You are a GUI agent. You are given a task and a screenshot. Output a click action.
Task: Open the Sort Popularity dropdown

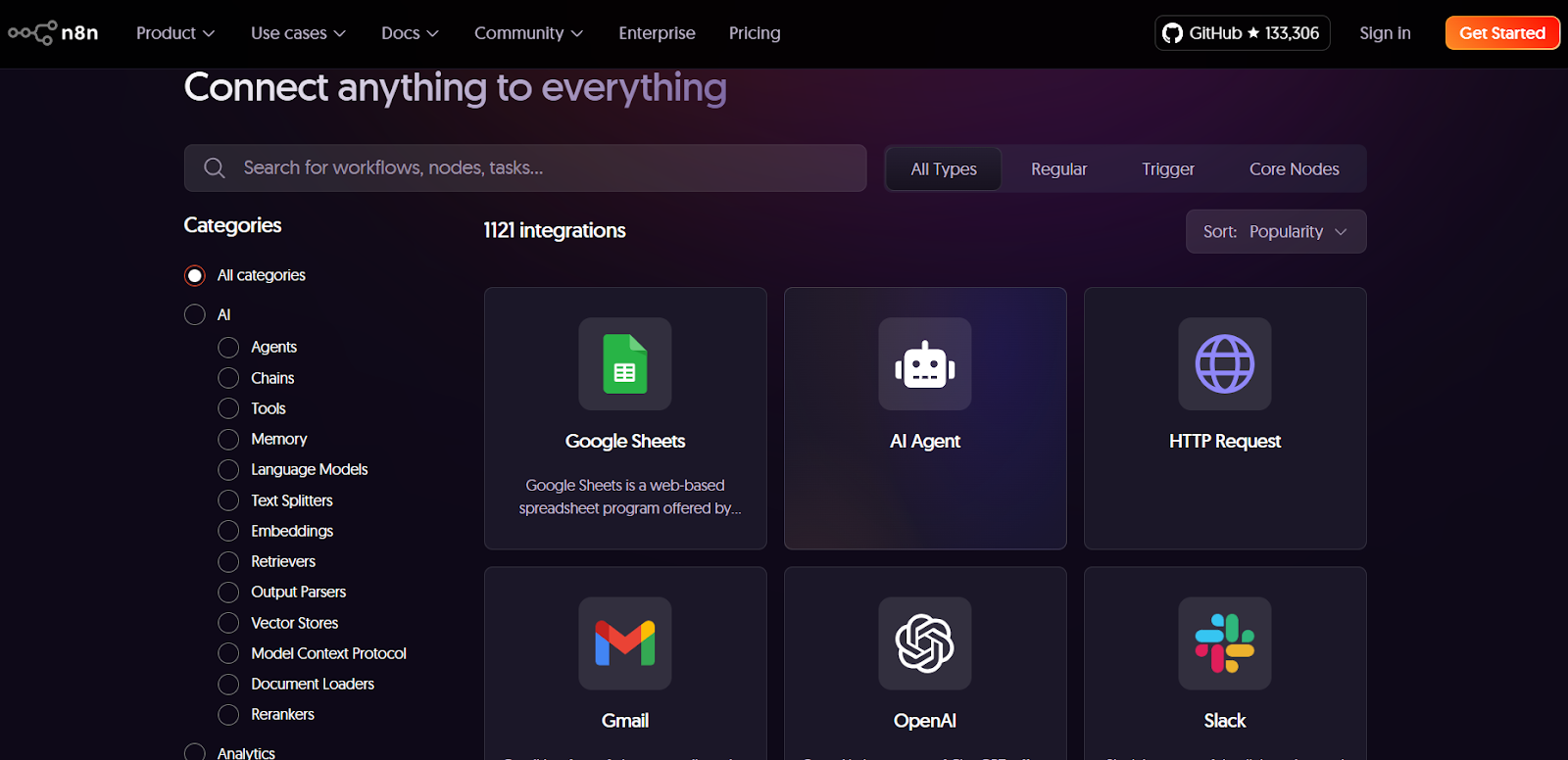click(x=1276, y=232)
